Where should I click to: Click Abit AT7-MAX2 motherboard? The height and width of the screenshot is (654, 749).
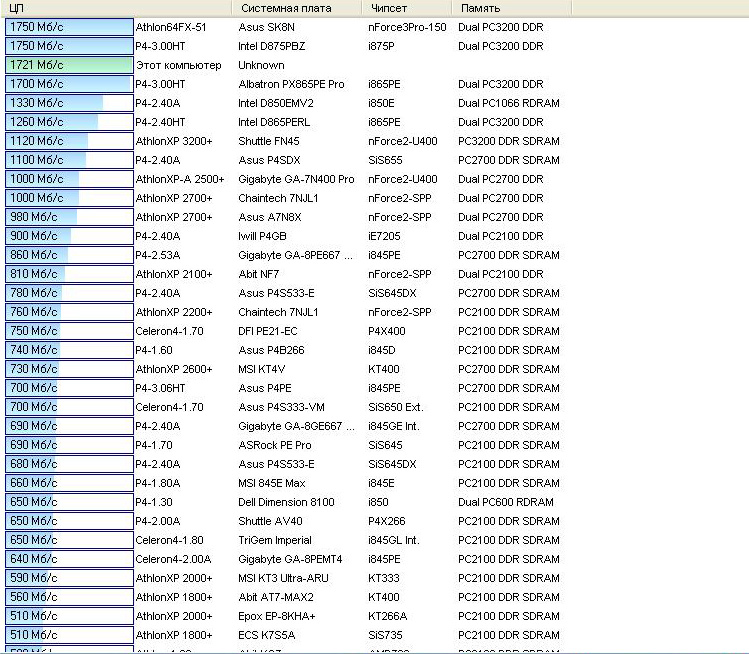tap(276, 597)
